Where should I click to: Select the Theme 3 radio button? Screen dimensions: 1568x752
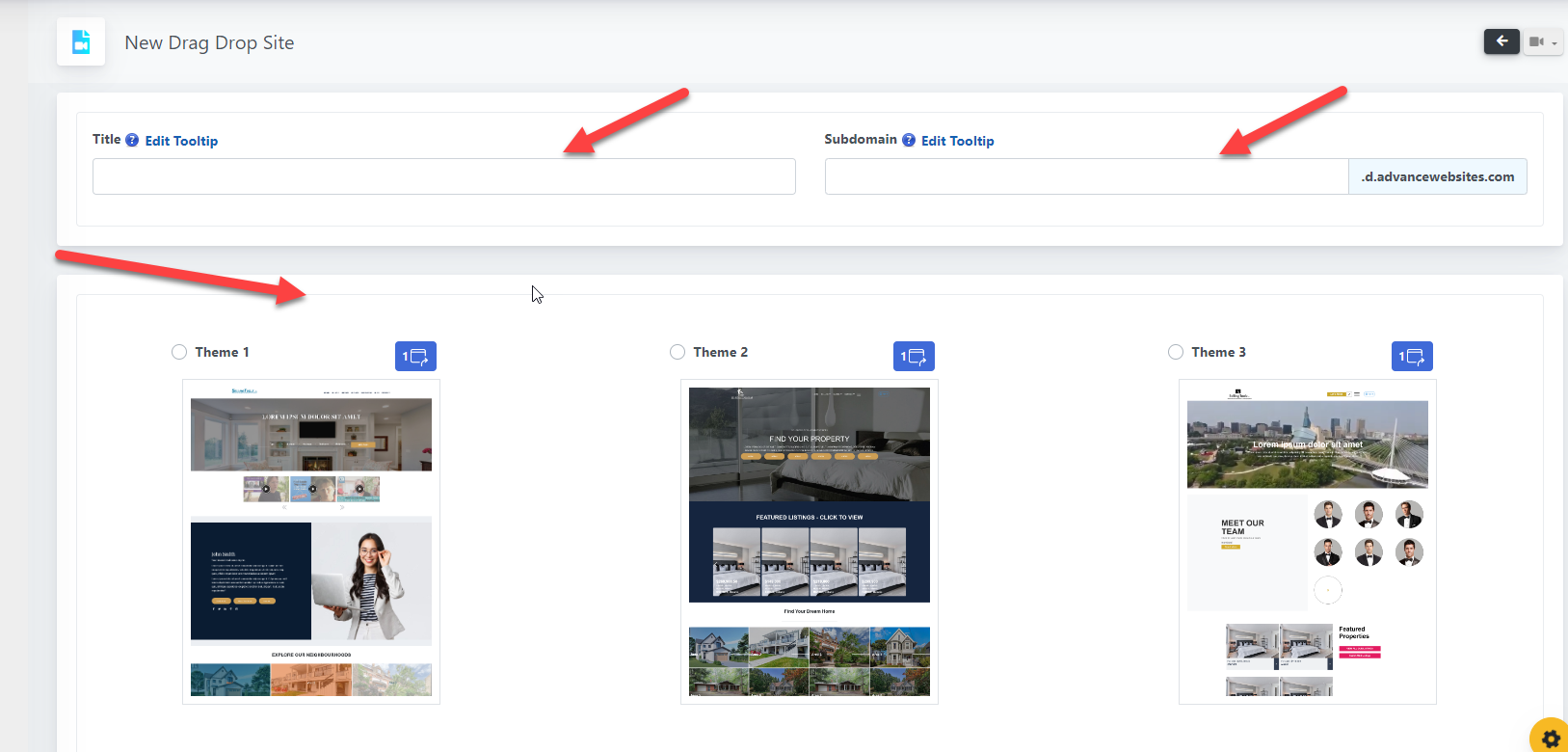[x=1176, y=352]
